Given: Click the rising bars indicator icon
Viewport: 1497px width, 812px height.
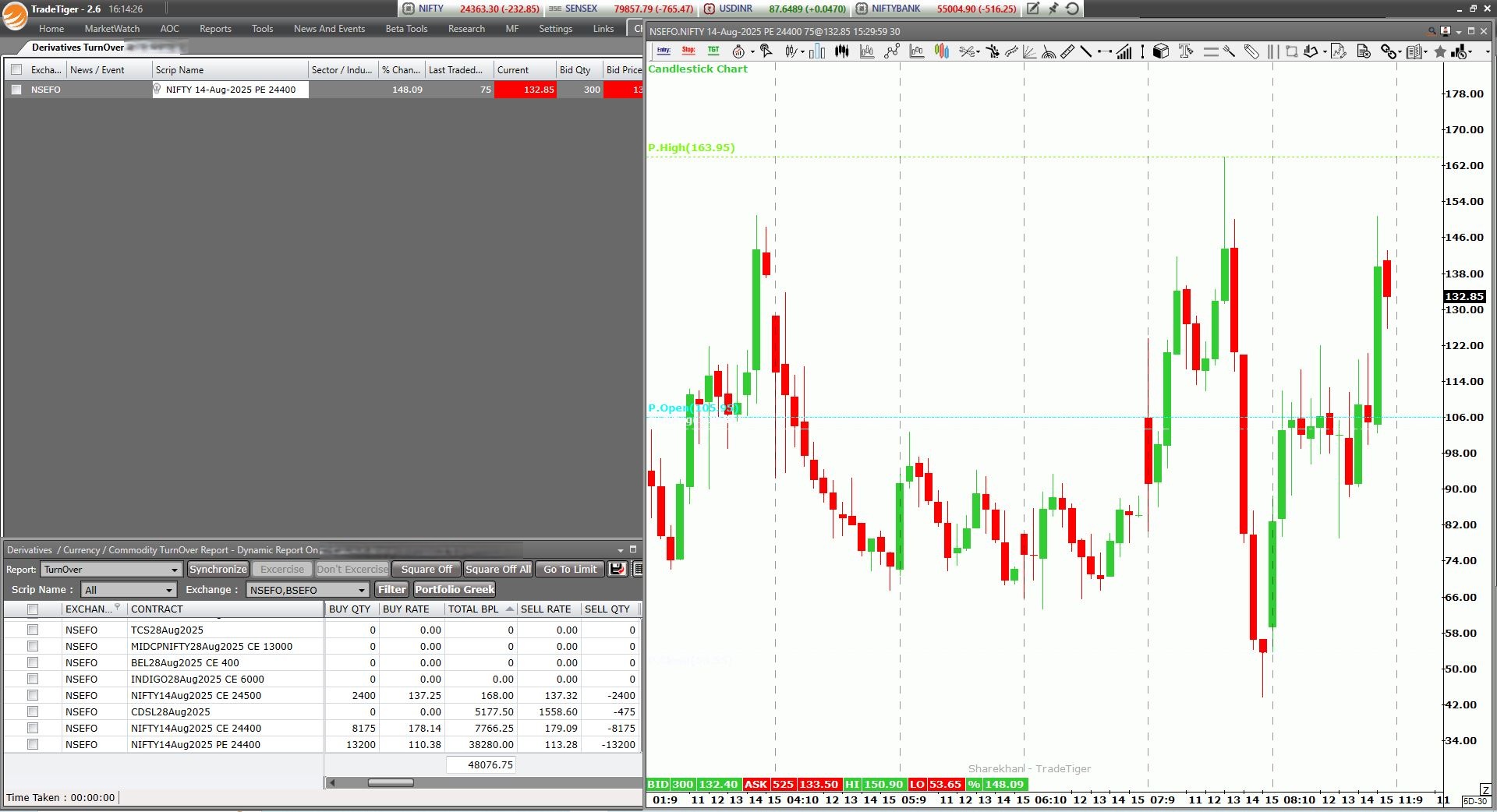Looking at the screenshot, I should pyautogui.click(x=1124, y=51).
